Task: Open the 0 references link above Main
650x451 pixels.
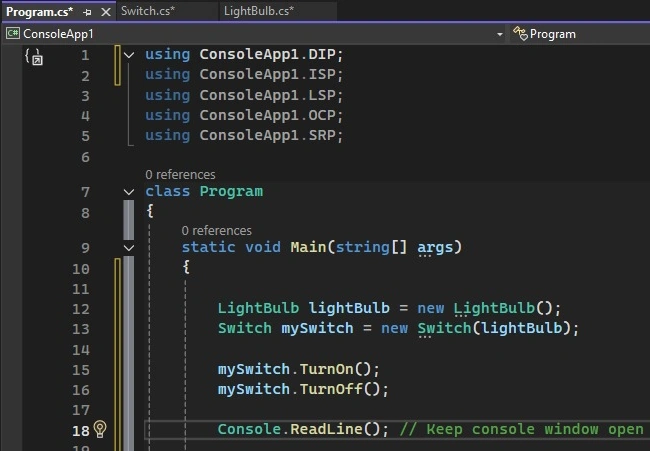Action: click(216, 230)
